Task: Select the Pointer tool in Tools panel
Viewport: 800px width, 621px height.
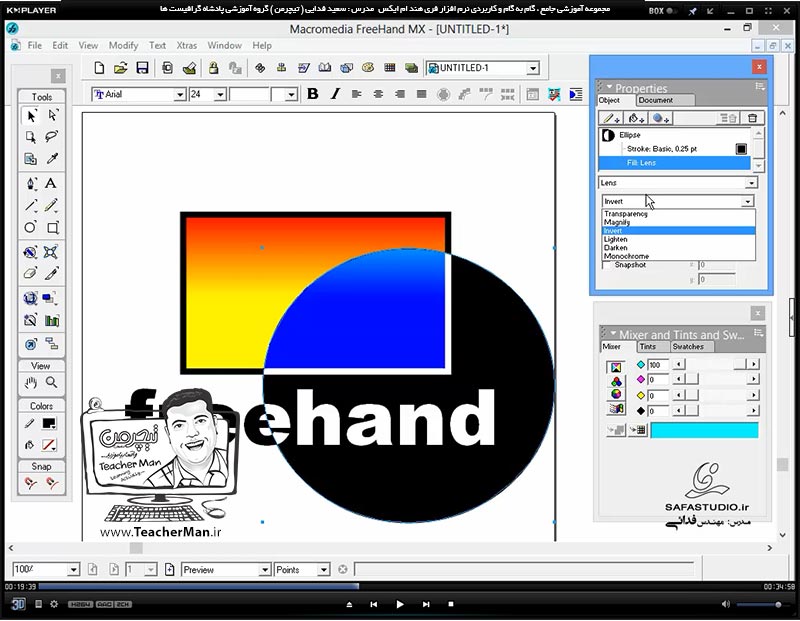Action: (31, 116)
